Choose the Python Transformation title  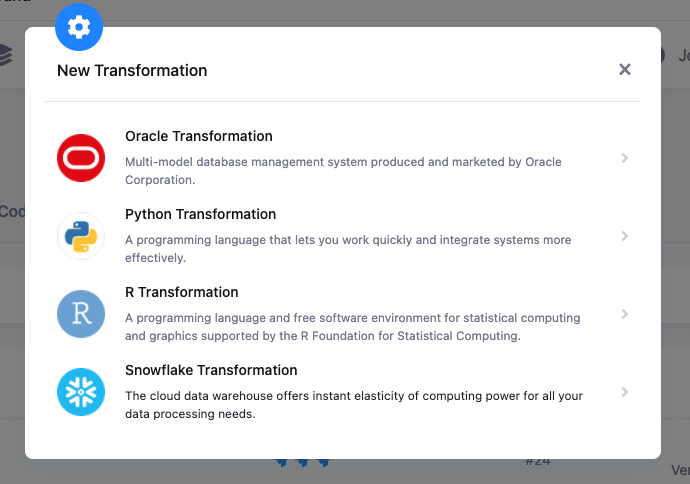[x=200, y=214]
